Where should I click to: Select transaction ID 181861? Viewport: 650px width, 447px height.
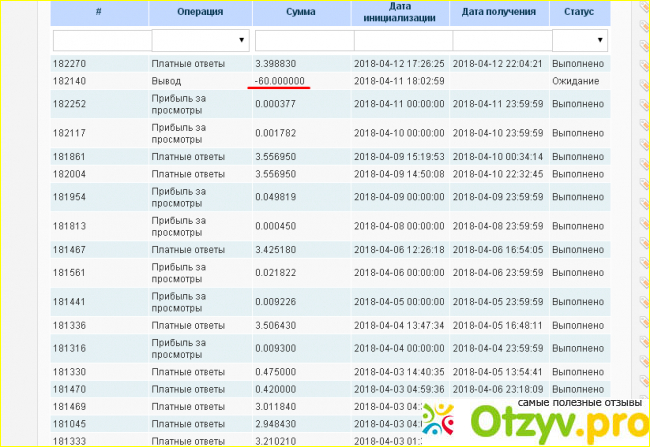[x=69, y=156]
